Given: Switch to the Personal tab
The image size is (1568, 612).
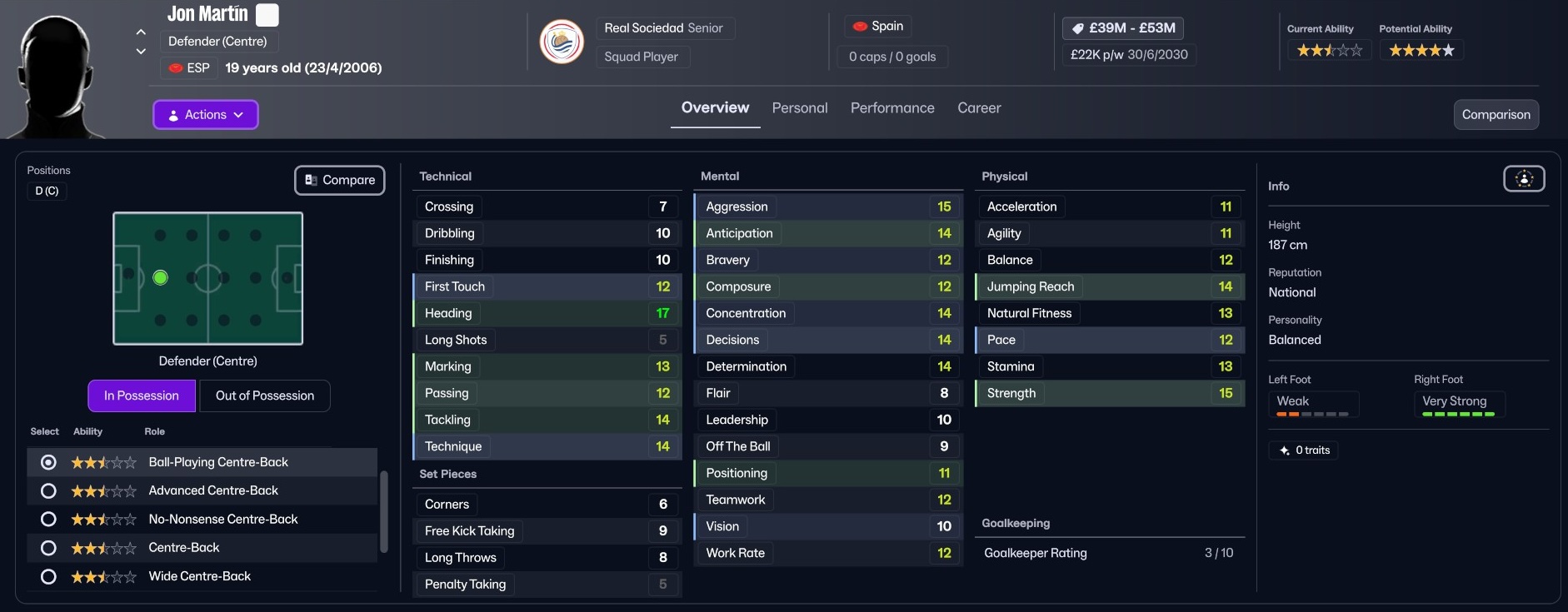Looking at the screenshot, I should [799, 108].
